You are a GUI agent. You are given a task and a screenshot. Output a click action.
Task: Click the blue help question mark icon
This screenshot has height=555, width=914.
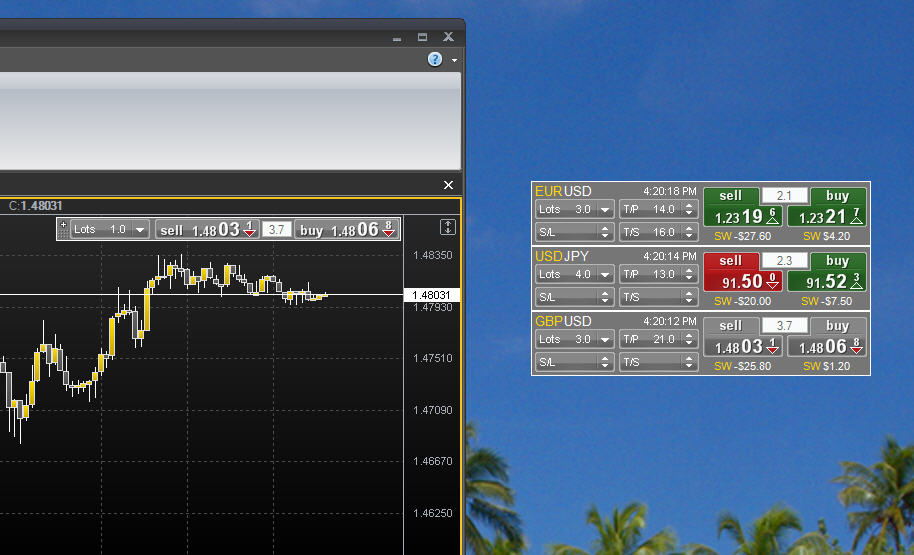pyautogui.click(x=435, y=59)
